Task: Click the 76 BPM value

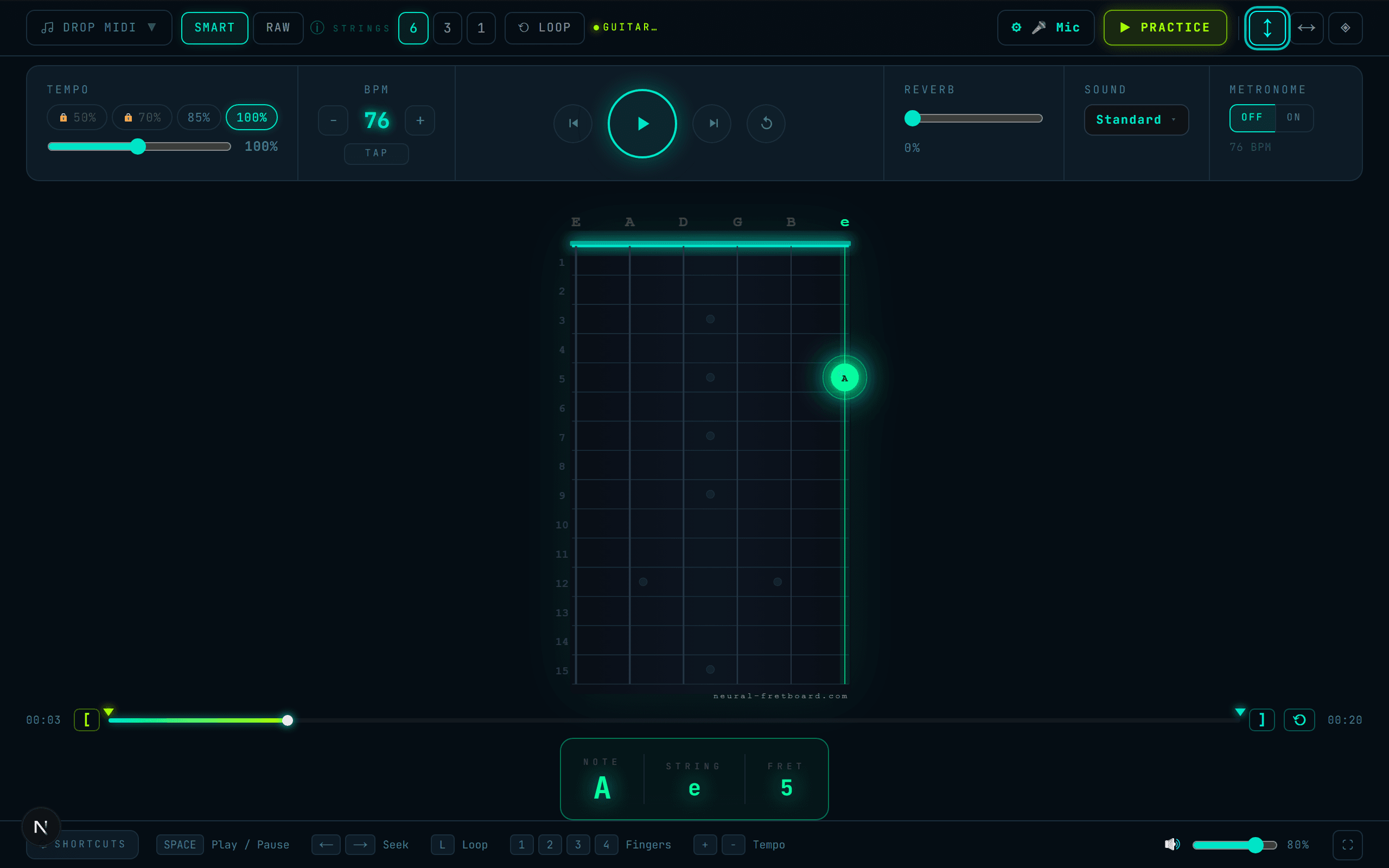Action: pyautogui.click(x=377, y=120)
